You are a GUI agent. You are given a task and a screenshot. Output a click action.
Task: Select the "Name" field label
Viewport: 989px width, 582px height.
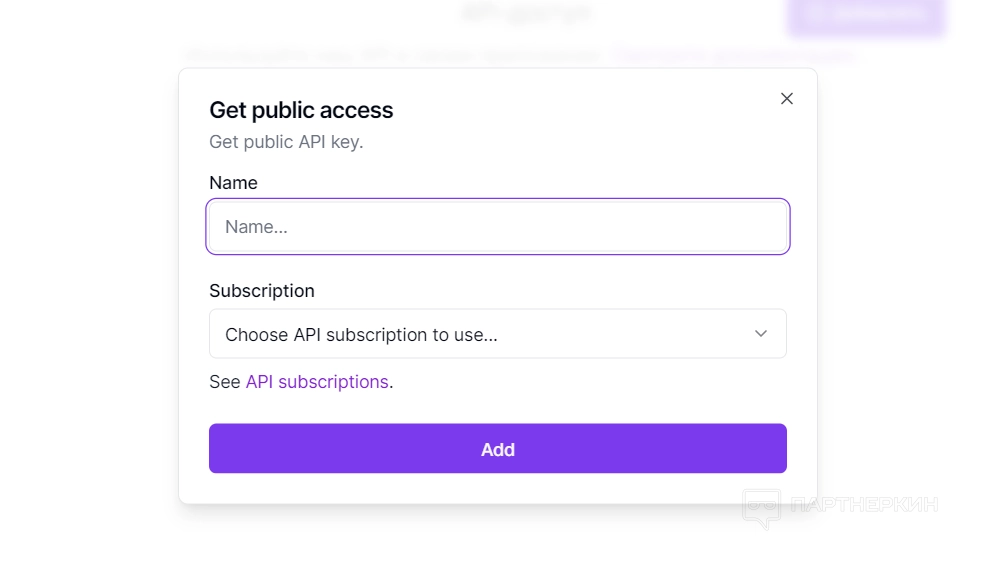[x=233, y=183]
